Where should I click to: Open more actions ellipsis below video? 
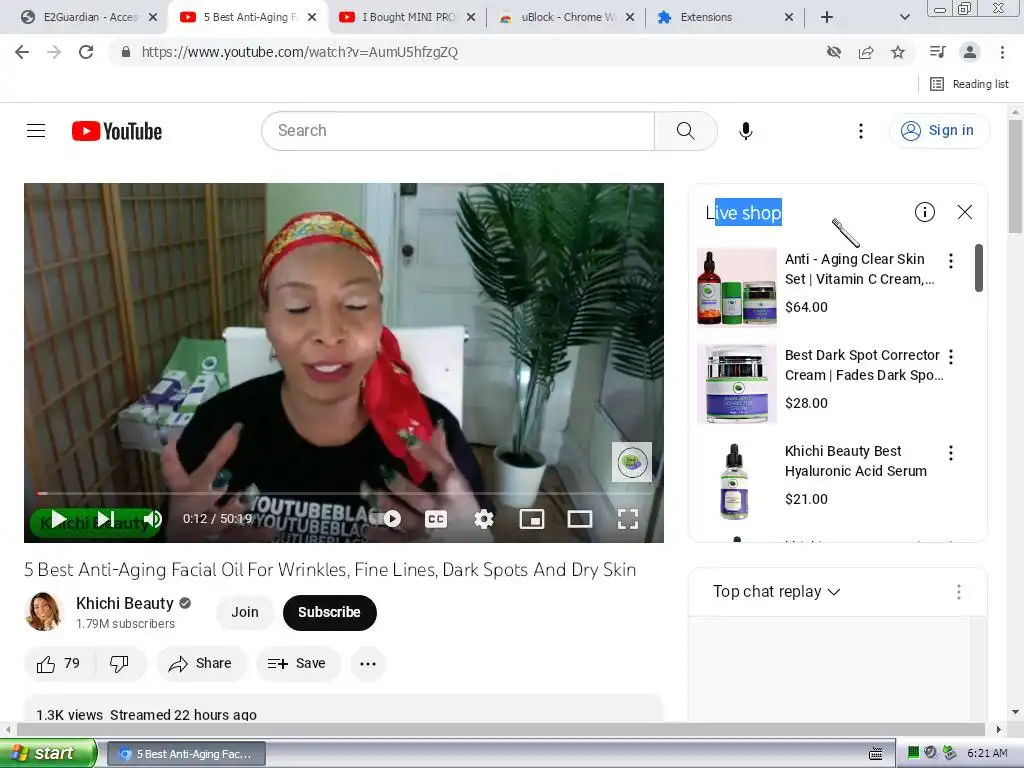(368, 664)
